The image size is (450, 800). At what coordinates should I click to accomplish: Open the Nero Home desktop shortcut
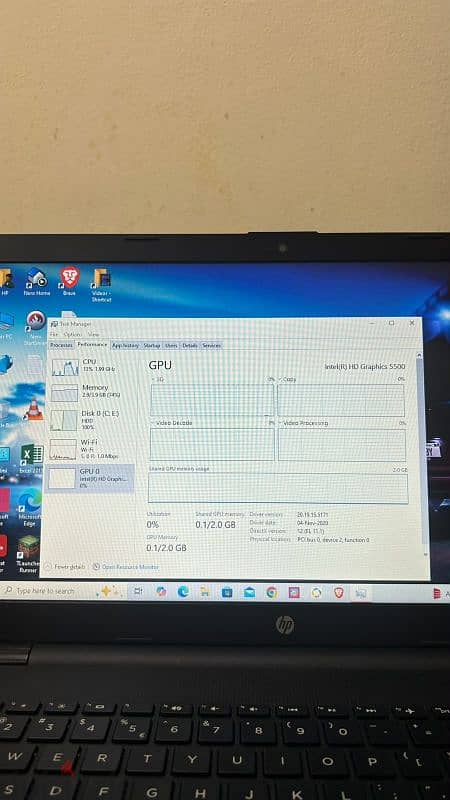click(37, 282)
